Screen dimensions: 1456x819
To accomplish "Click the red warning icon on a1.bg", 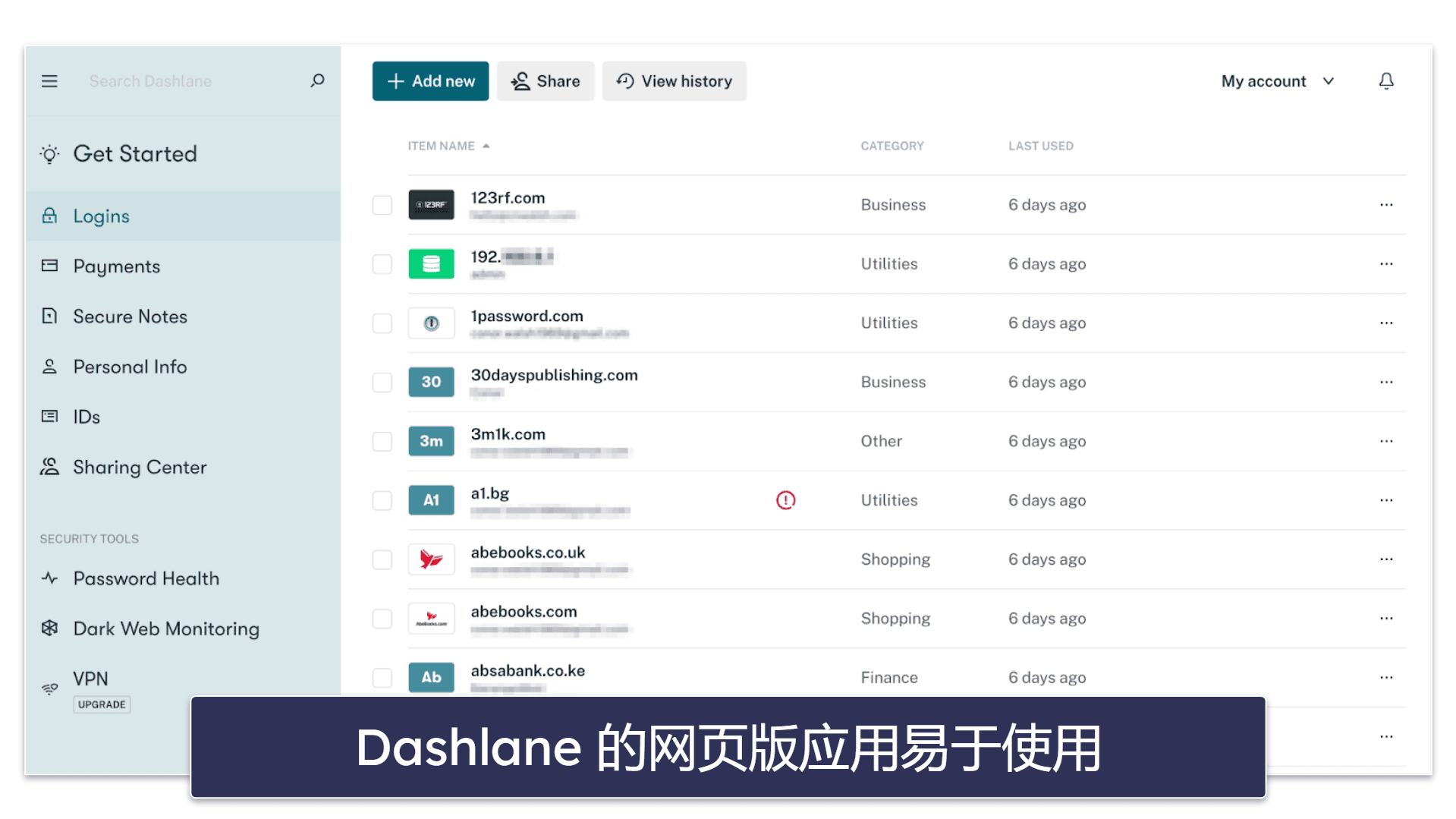I will click(785, 500).
